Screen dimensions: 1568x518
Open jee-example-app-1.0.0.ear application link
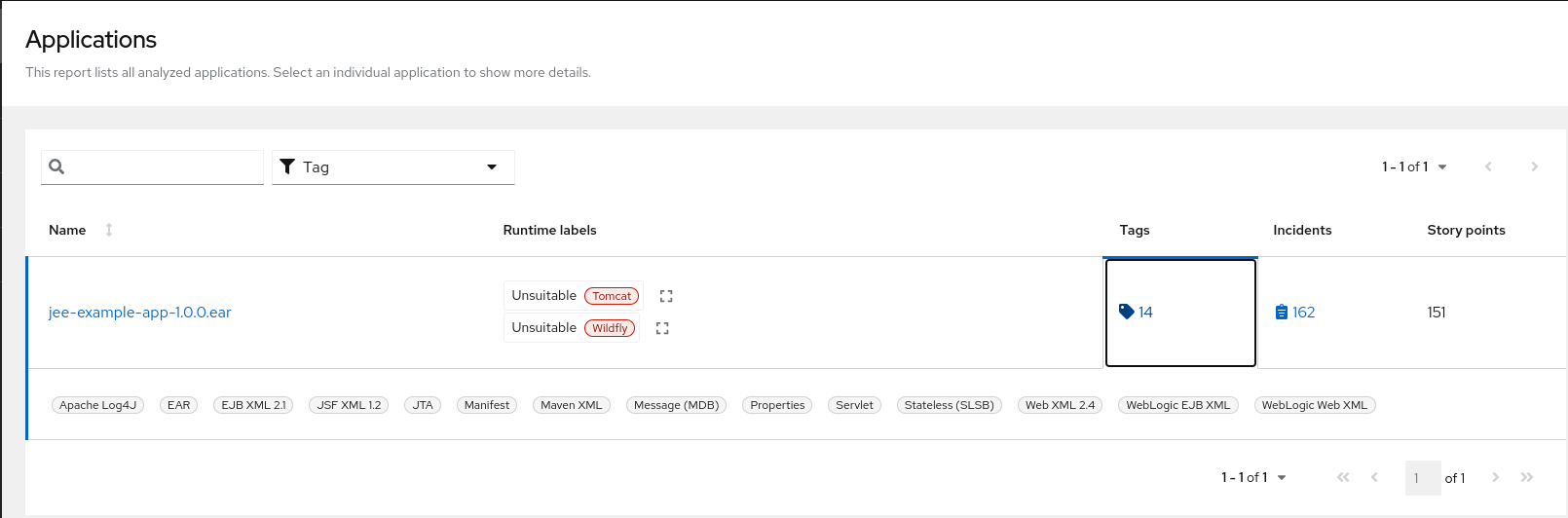point(139,313)
